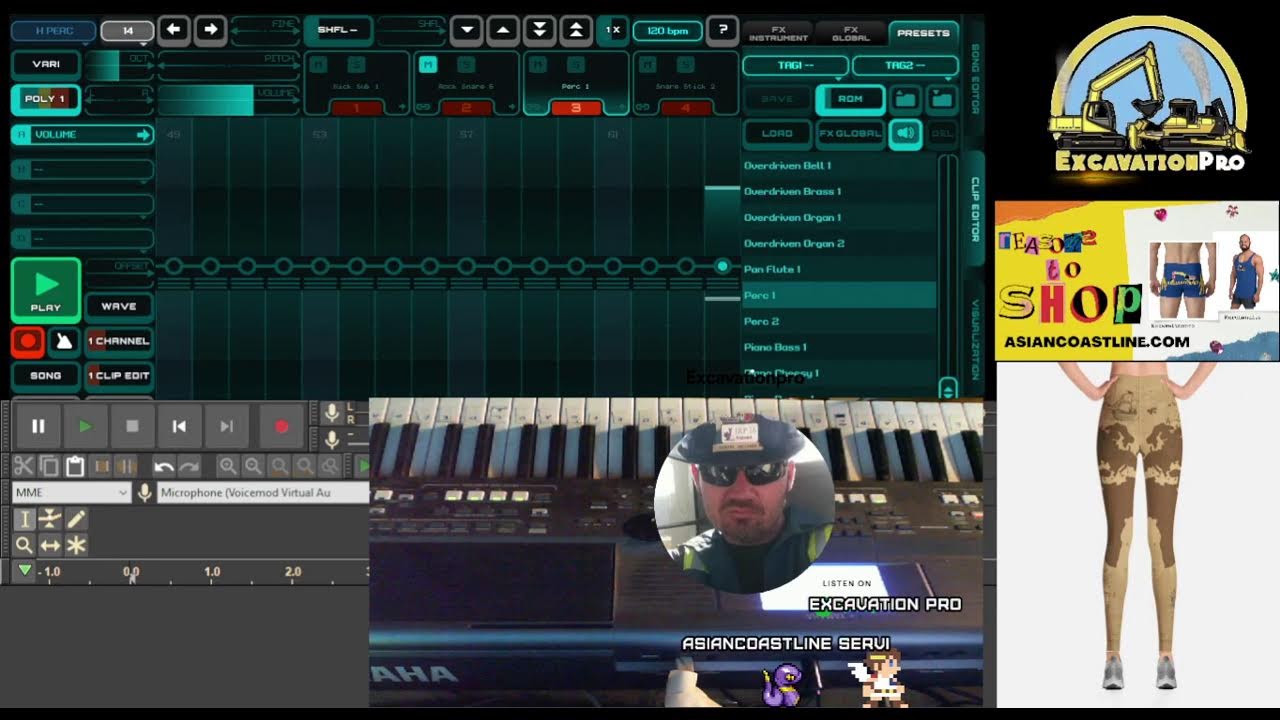Fit selection to width zoom icon
This screenshot has width=1280, height=720.
coord(279,466)
